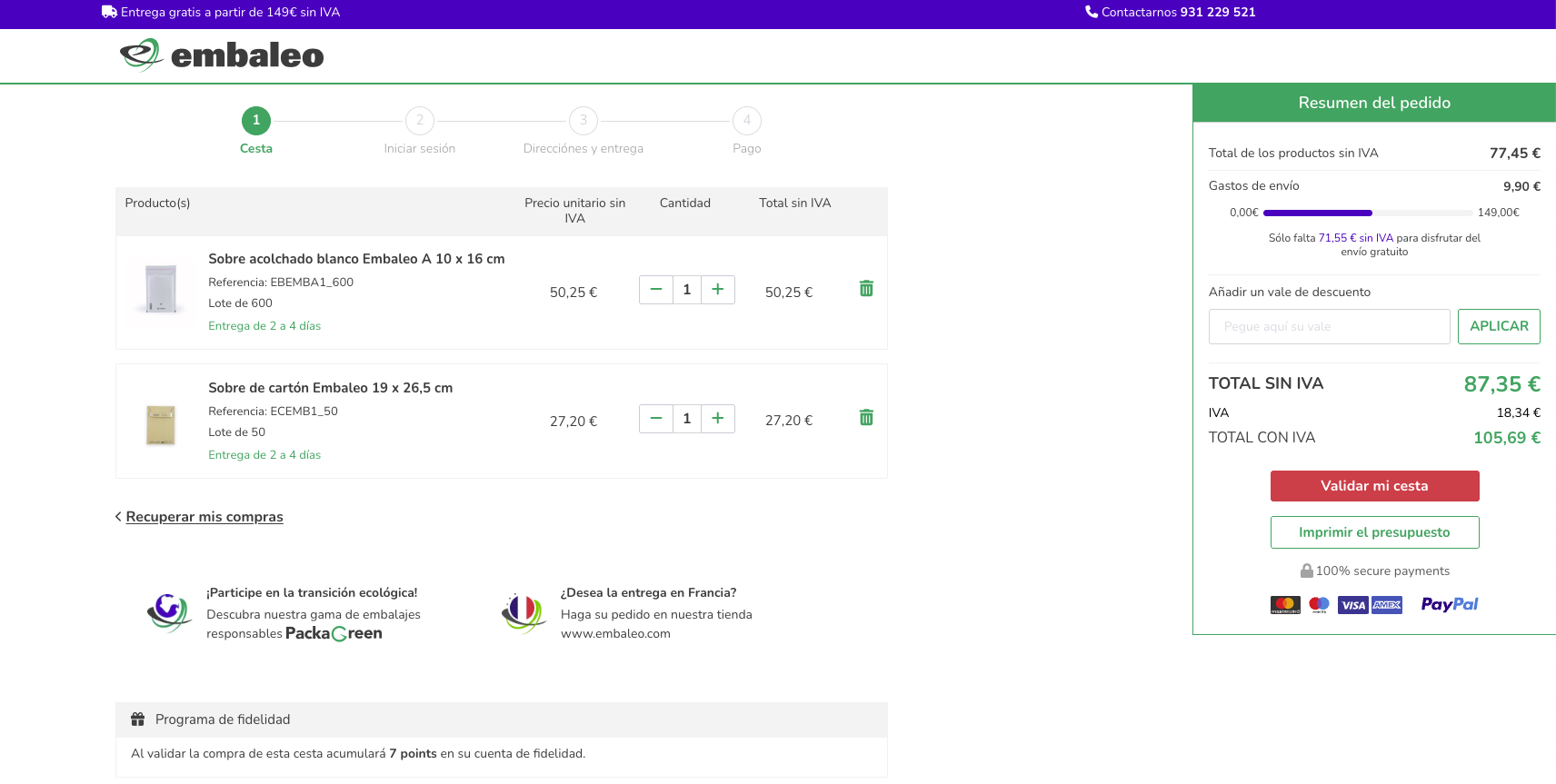Image resolution: width=1556 pixels, height=784 pixels.
Task: Increase quantity of Sobre acolchado blanco
Action: coord(718,290)
